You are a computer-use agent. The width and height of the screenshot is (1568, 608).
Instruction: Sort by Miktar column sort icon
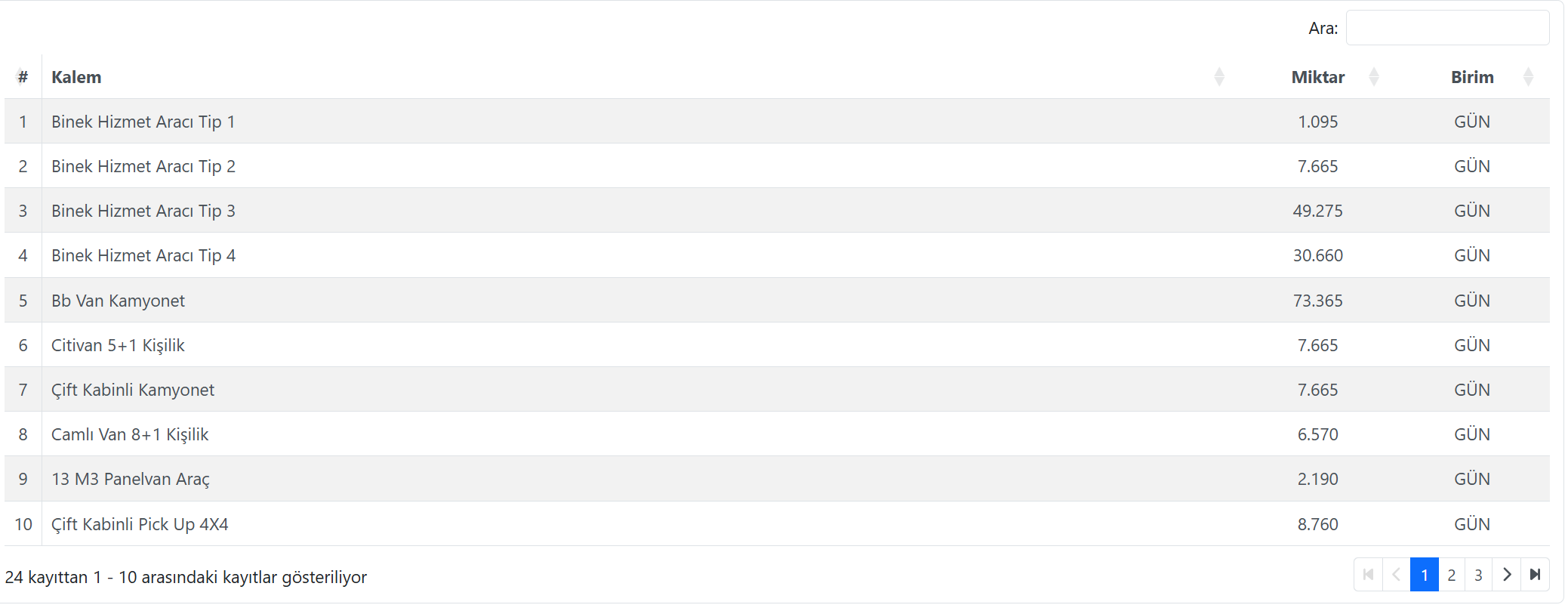1373,77
